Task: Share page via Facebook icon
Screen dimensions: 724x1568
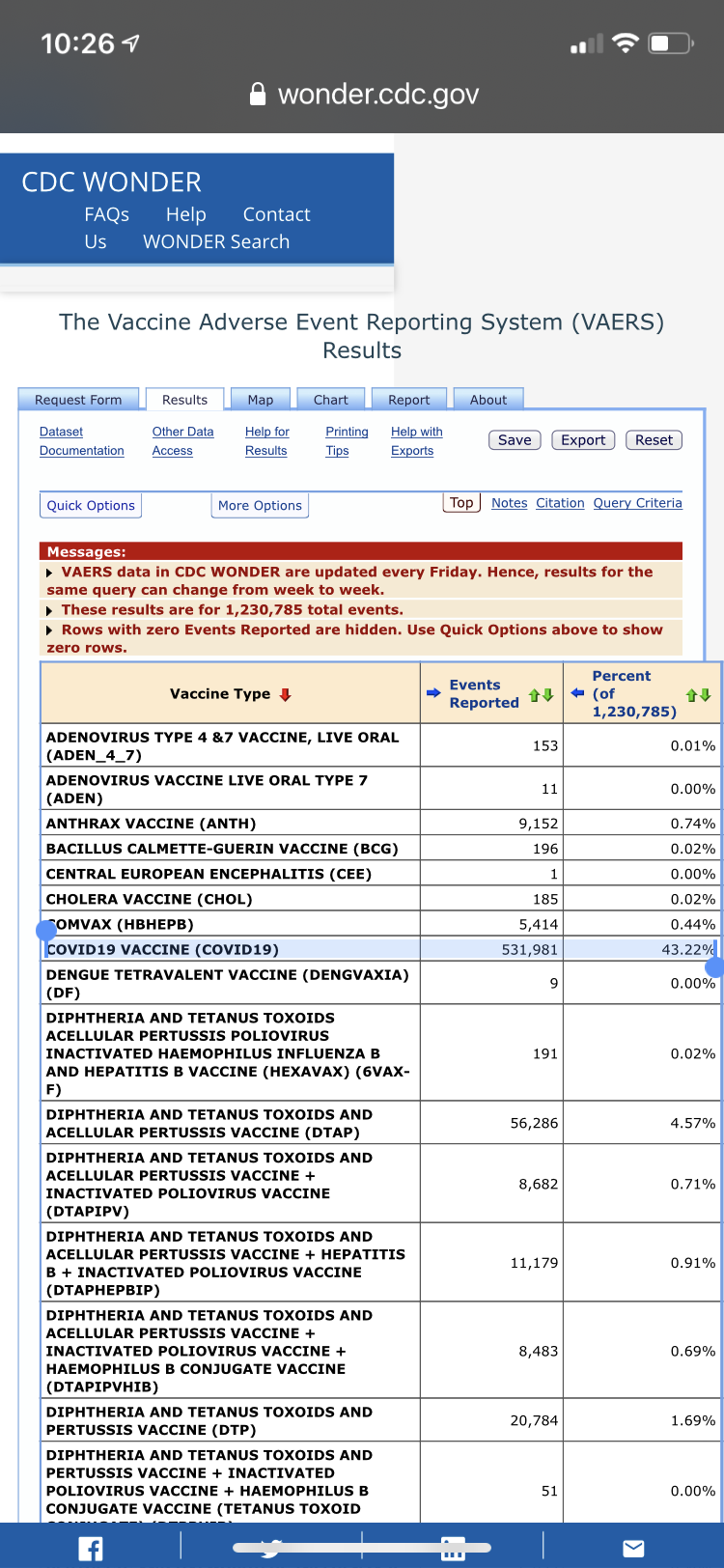Action: coord(91,1549)
